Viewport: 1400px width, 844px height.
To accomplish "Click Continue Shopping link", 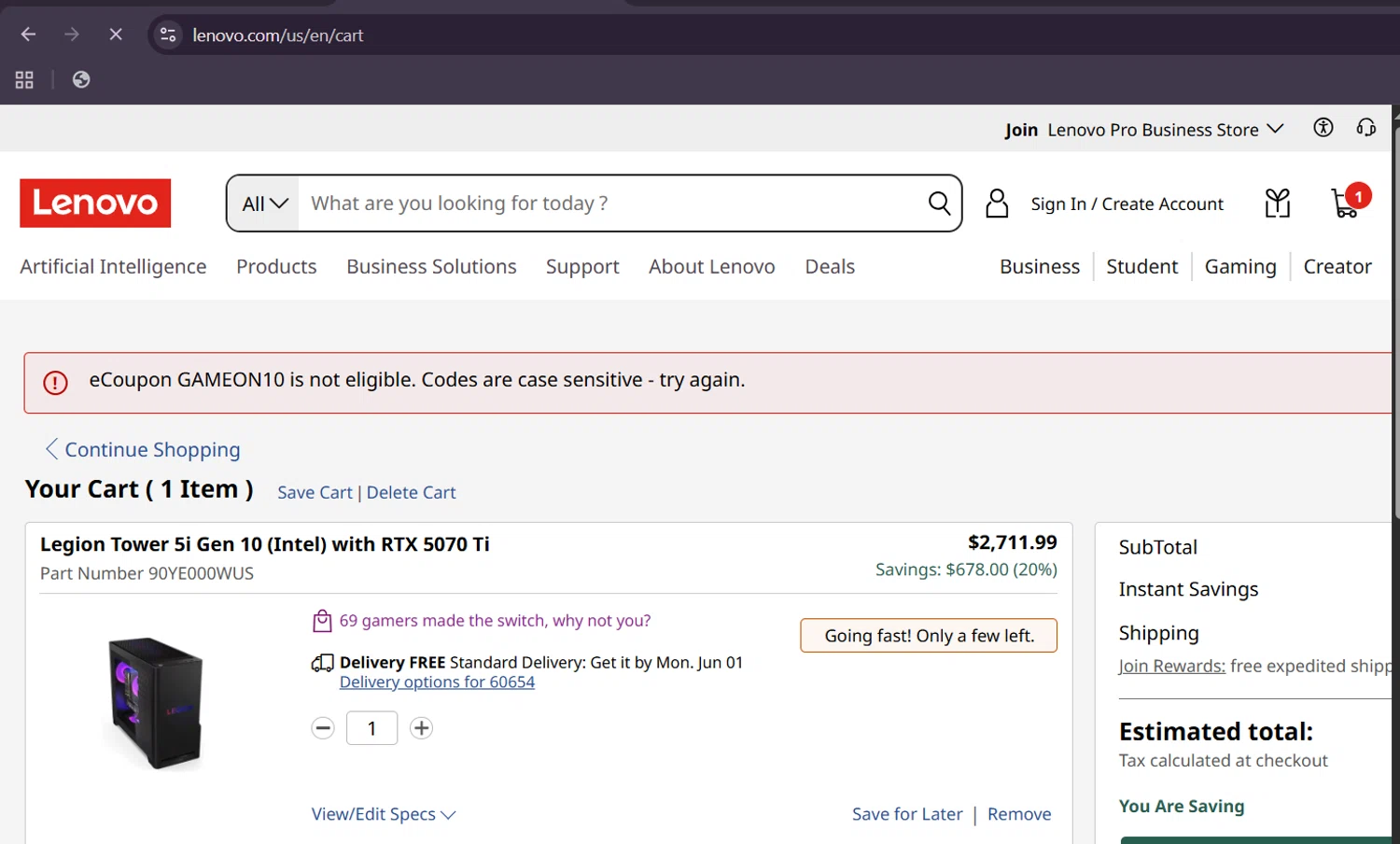I will (143, 450).
